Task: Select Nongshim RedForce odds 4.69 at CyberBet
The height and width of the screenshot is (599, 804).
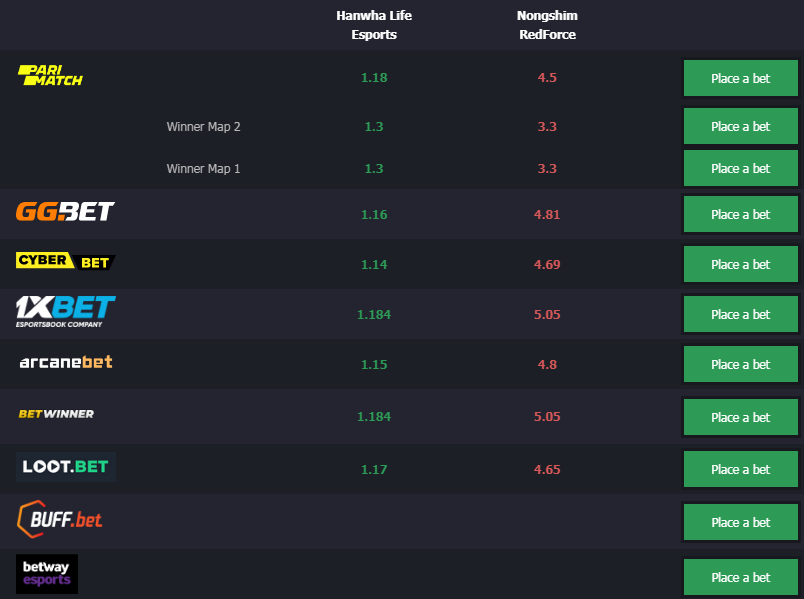Action: (x=547, y=265)
